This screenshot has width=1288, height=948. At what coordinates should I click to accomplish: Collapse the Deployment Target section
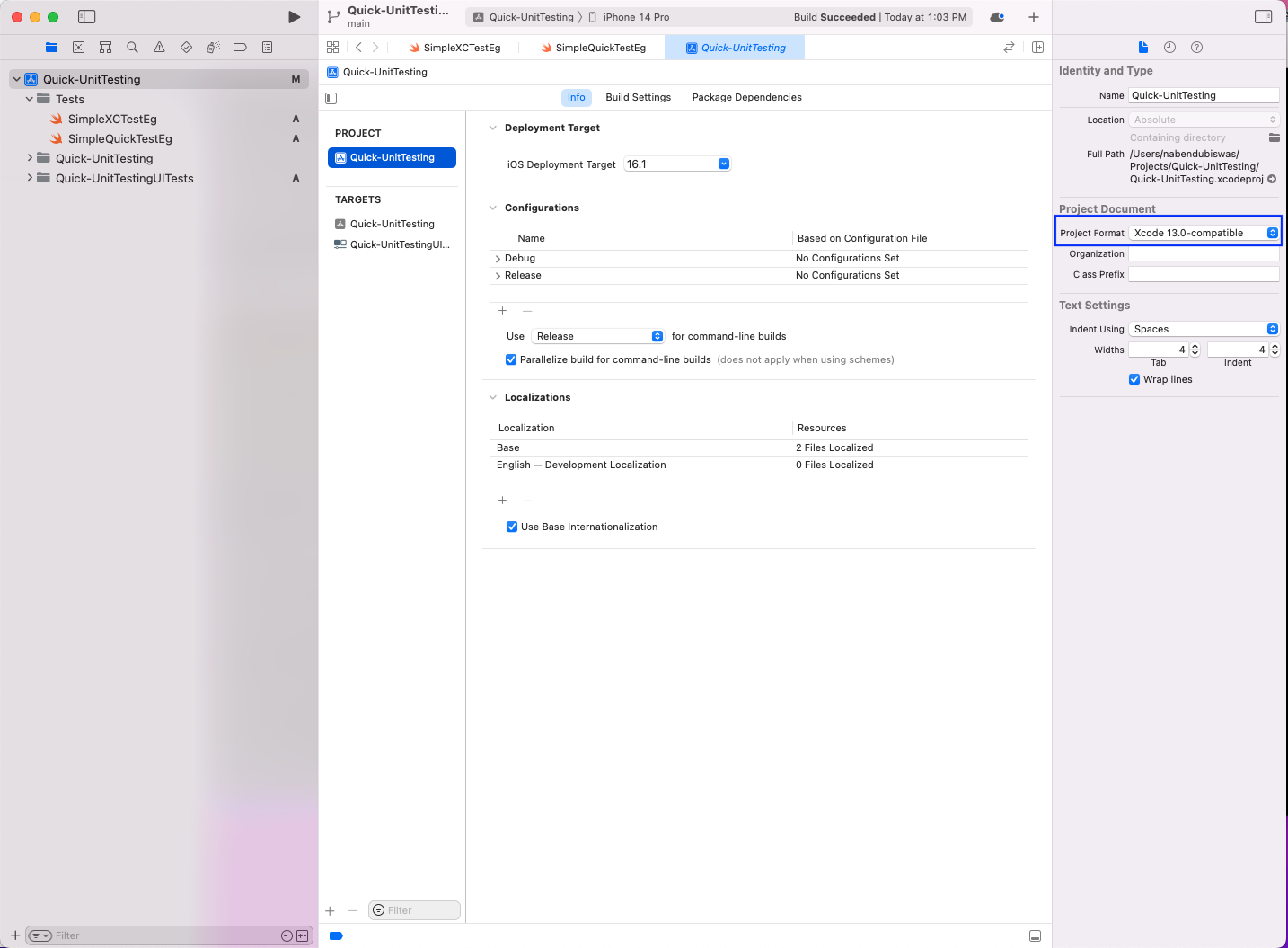click(492, 128)
